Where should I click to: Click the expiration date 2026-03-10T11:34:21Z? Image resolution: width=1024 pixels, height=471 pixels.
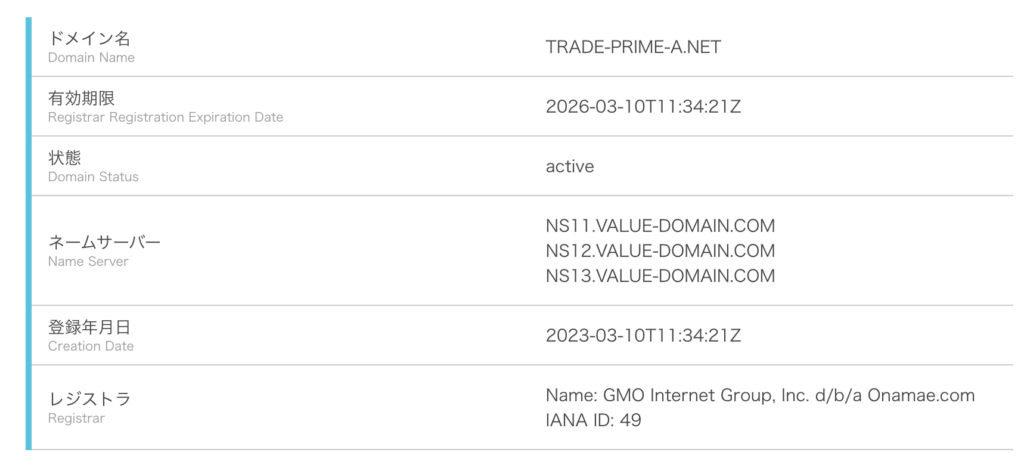tap(643, 106)
